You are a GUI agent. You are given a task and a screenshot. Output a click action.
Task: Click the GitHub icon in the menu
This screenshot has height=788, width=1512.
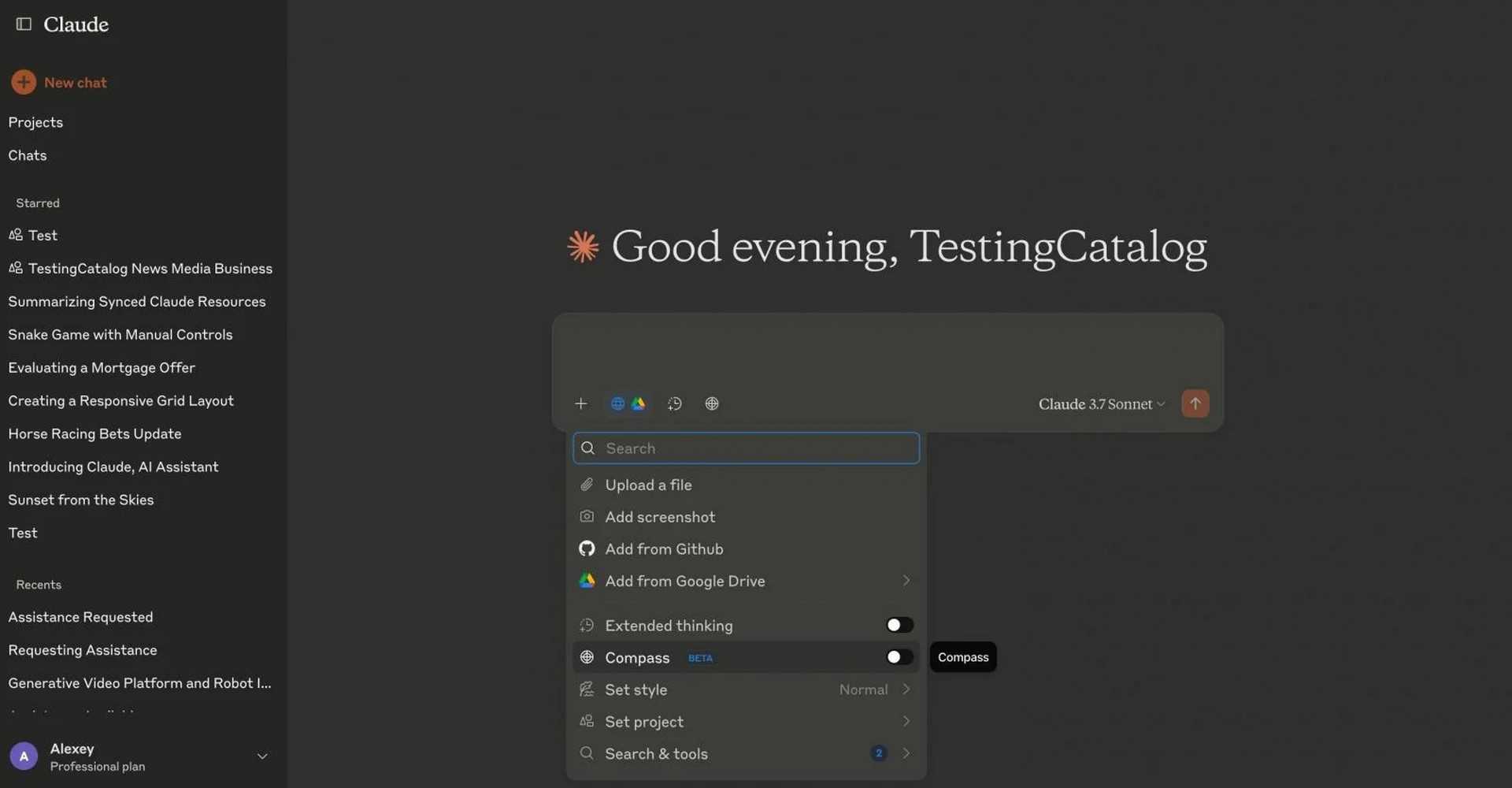click(587, 548)
